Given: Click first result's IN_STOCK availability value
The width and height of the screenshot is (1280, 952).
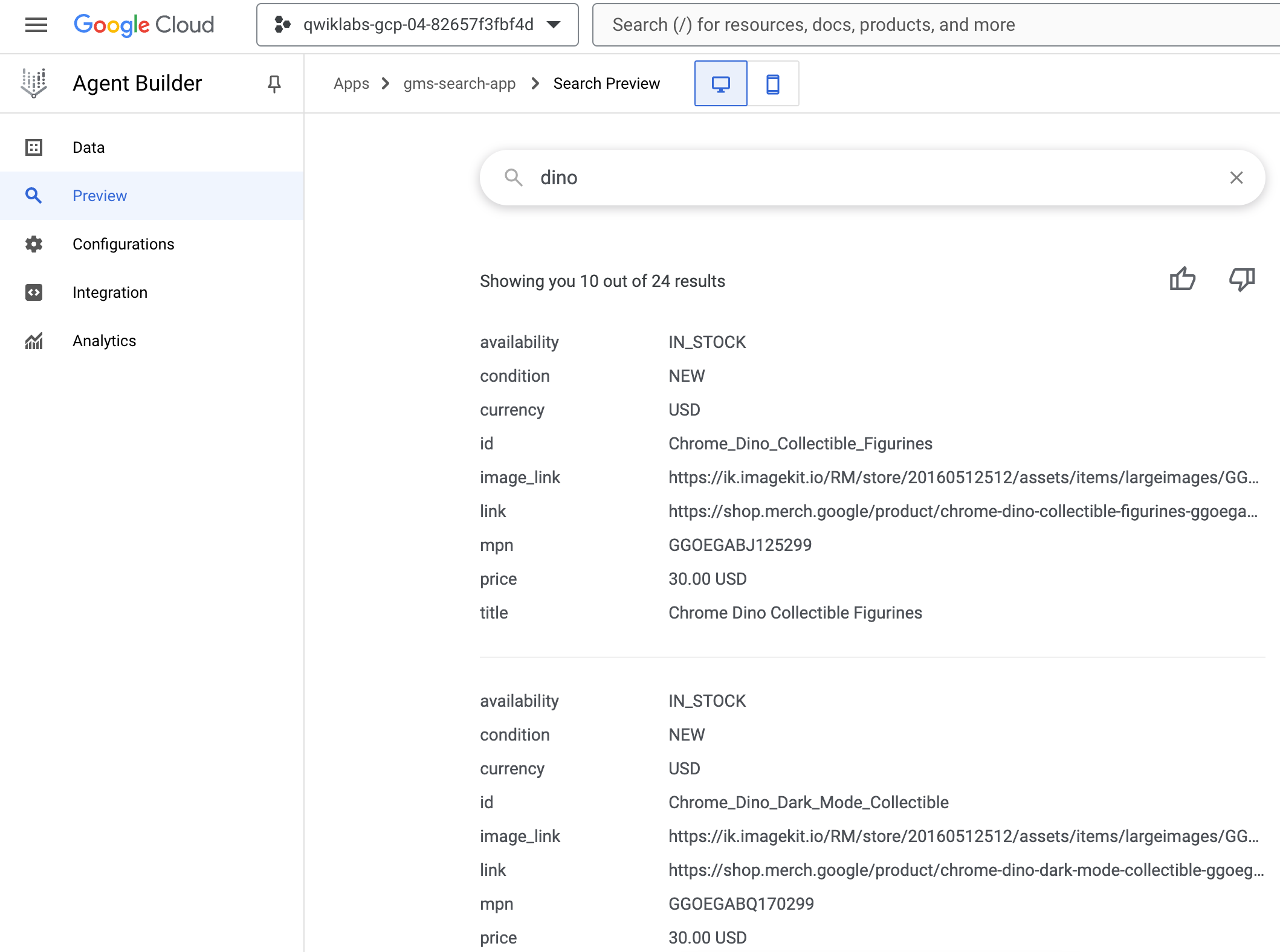Looking at the screenshot, I should pyautogui.click(x=707, y=342).
